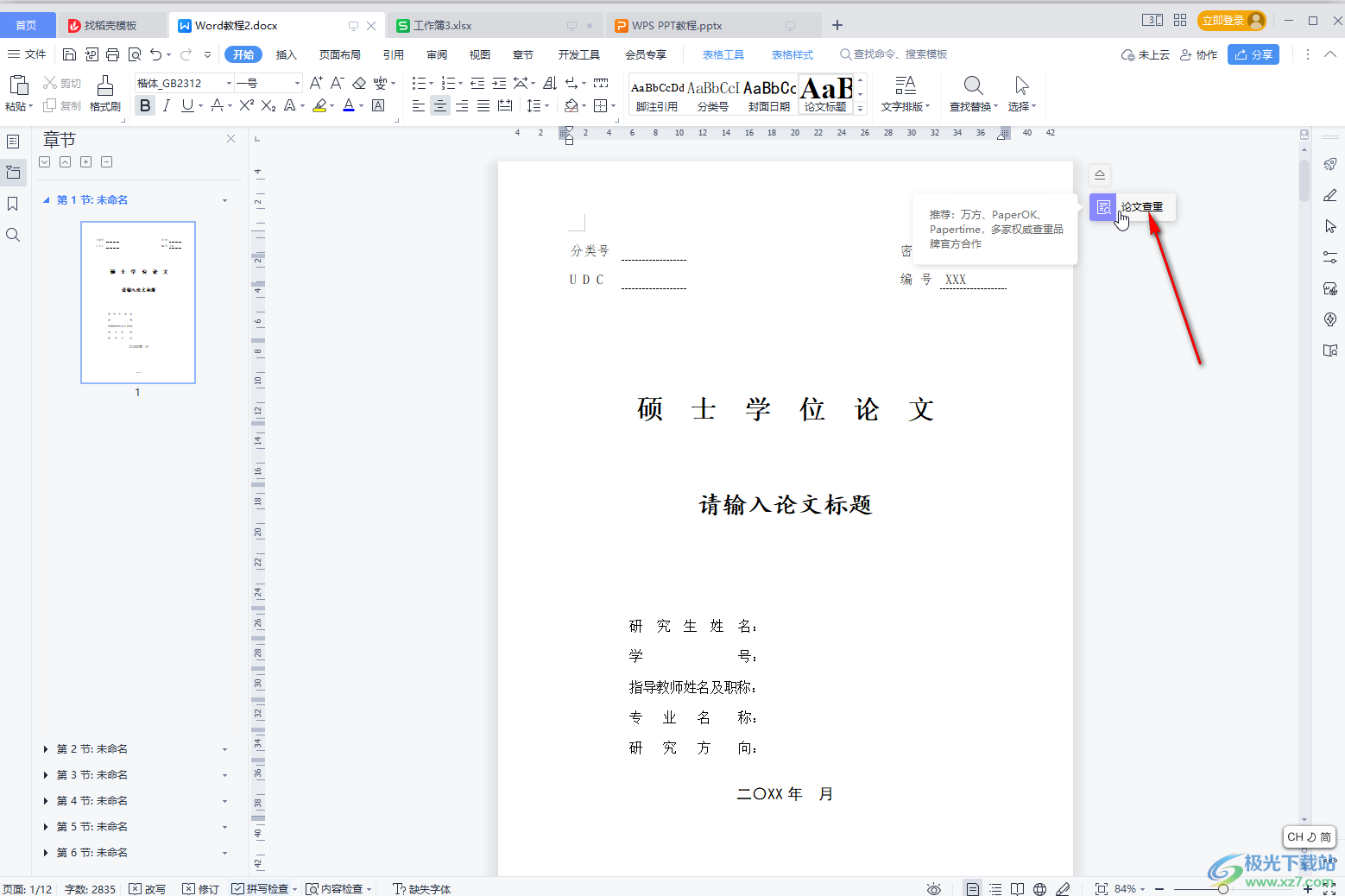Toggle Italic formatting
The width and height of the screenshot is (1345, 896).
(x=166, y=105)
